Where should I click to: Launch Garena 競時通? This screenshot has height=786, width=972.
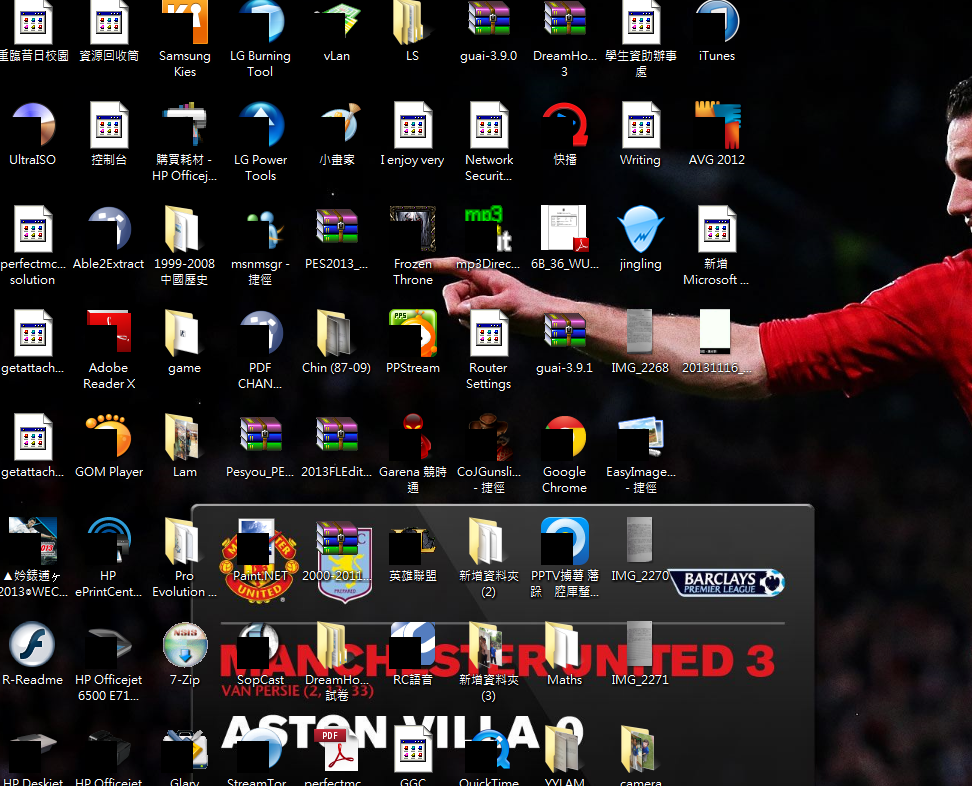(x=412, y=438)
